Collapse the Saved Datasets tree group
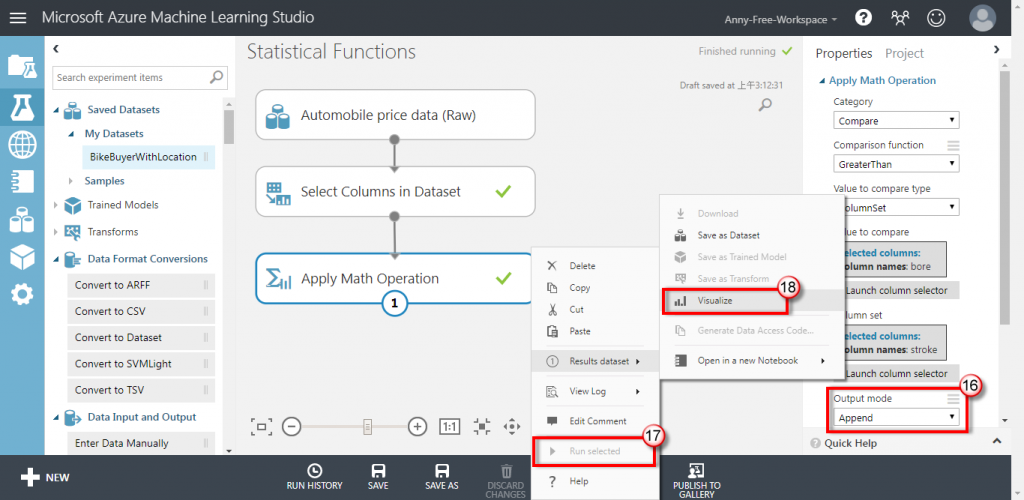This screenshot has height=500, width=1024. click(x=56, y=110)
